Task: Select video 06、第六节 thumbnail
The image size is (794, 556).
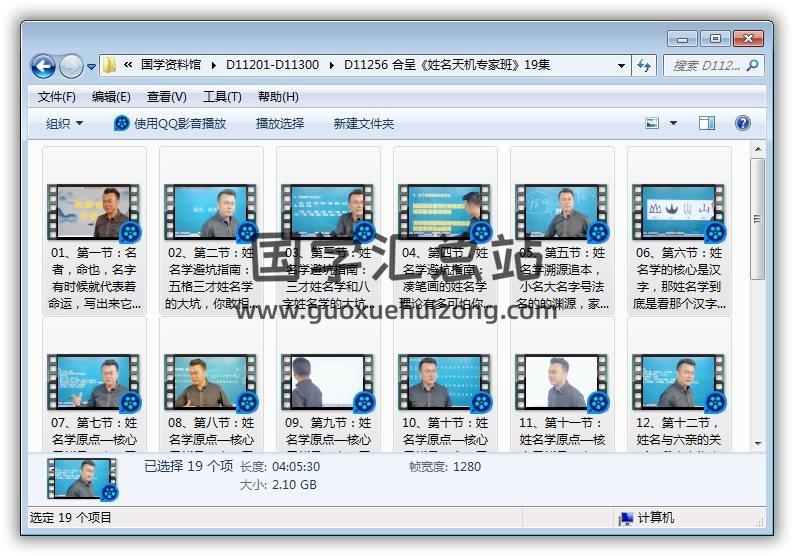Action: (x=679, y=212)
